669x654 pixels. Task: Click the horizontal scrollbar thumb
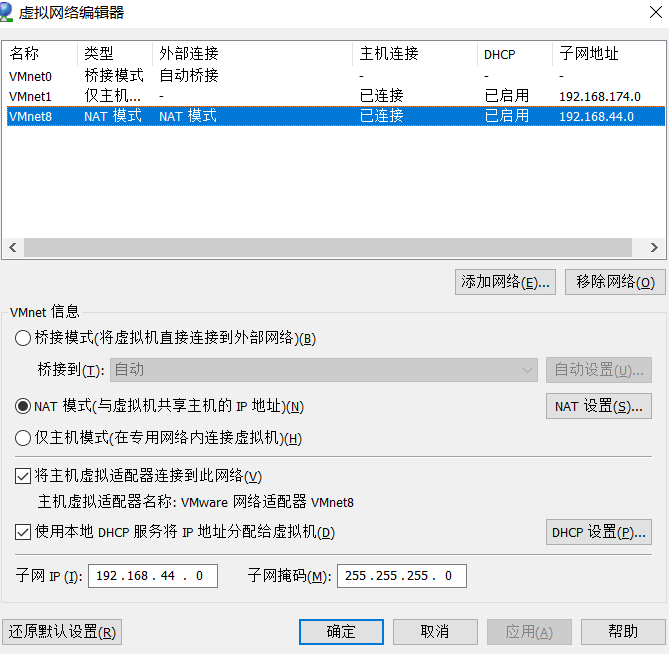[328, 247]
